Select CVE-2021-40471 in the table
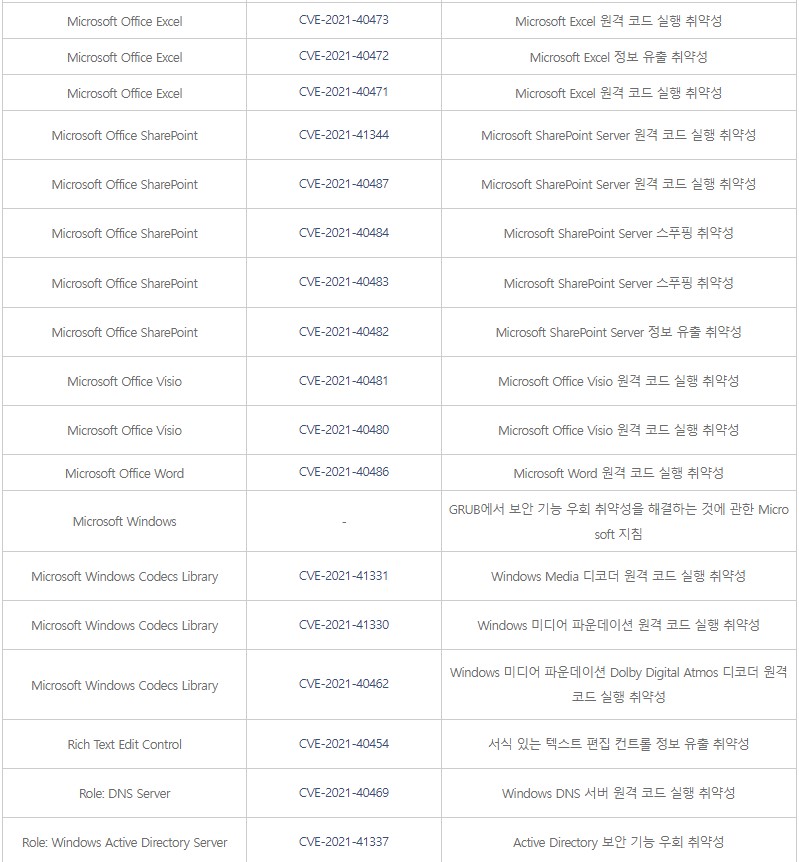 click(344, 92)
